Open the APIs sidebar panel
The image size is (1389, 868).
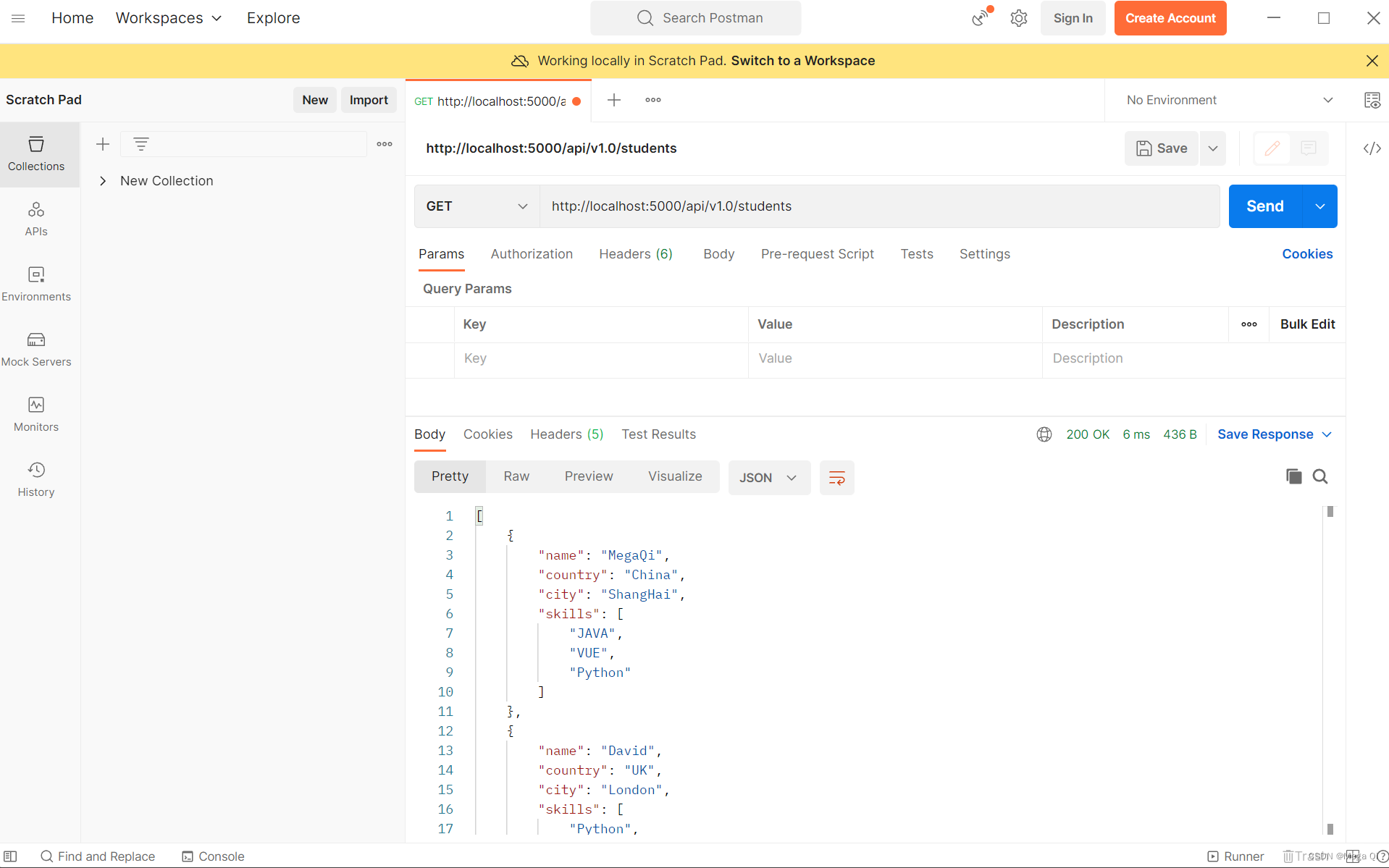(36, 219)
